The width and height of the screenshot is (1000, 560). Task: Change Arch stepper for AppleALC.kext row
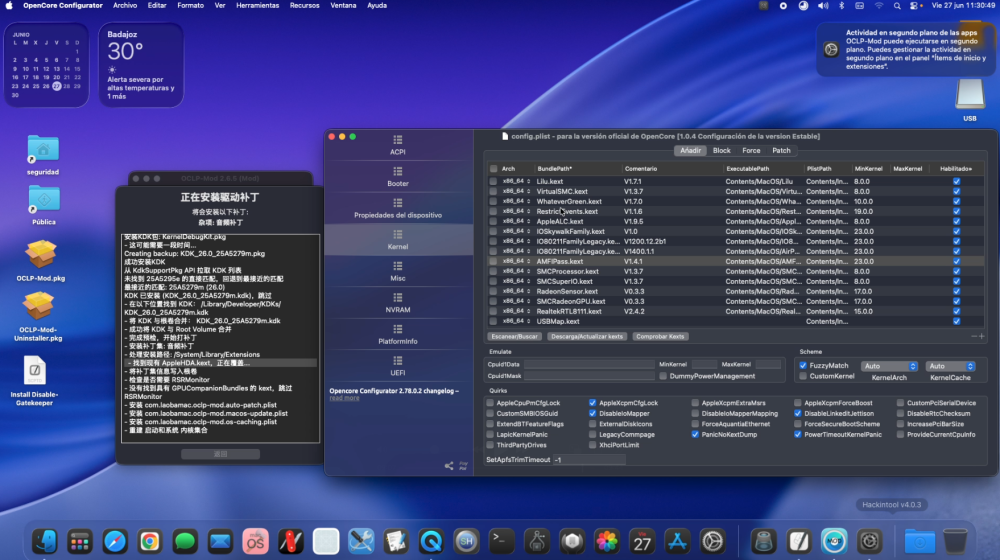(528, 221)
